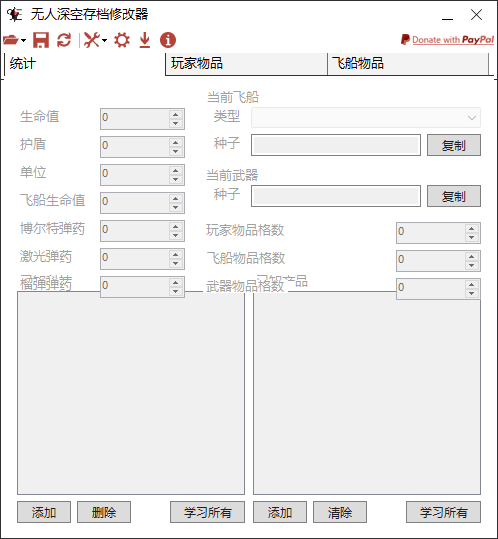Click 添加 under the right list
498x539 pixels.
click(280, 512)
